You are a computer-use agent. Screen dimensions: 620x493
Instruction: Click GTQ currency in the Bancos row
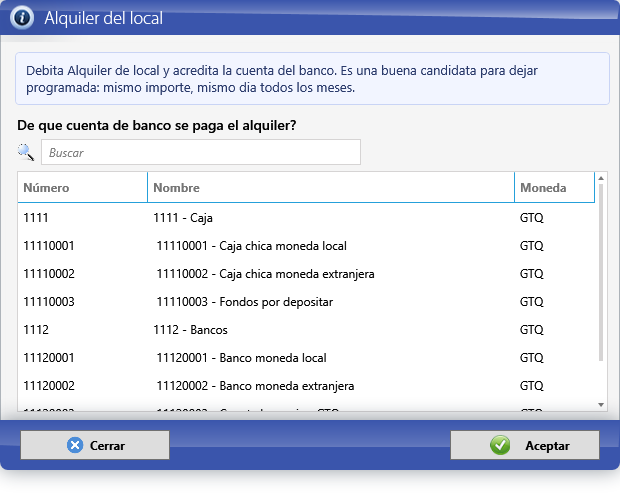532,330
